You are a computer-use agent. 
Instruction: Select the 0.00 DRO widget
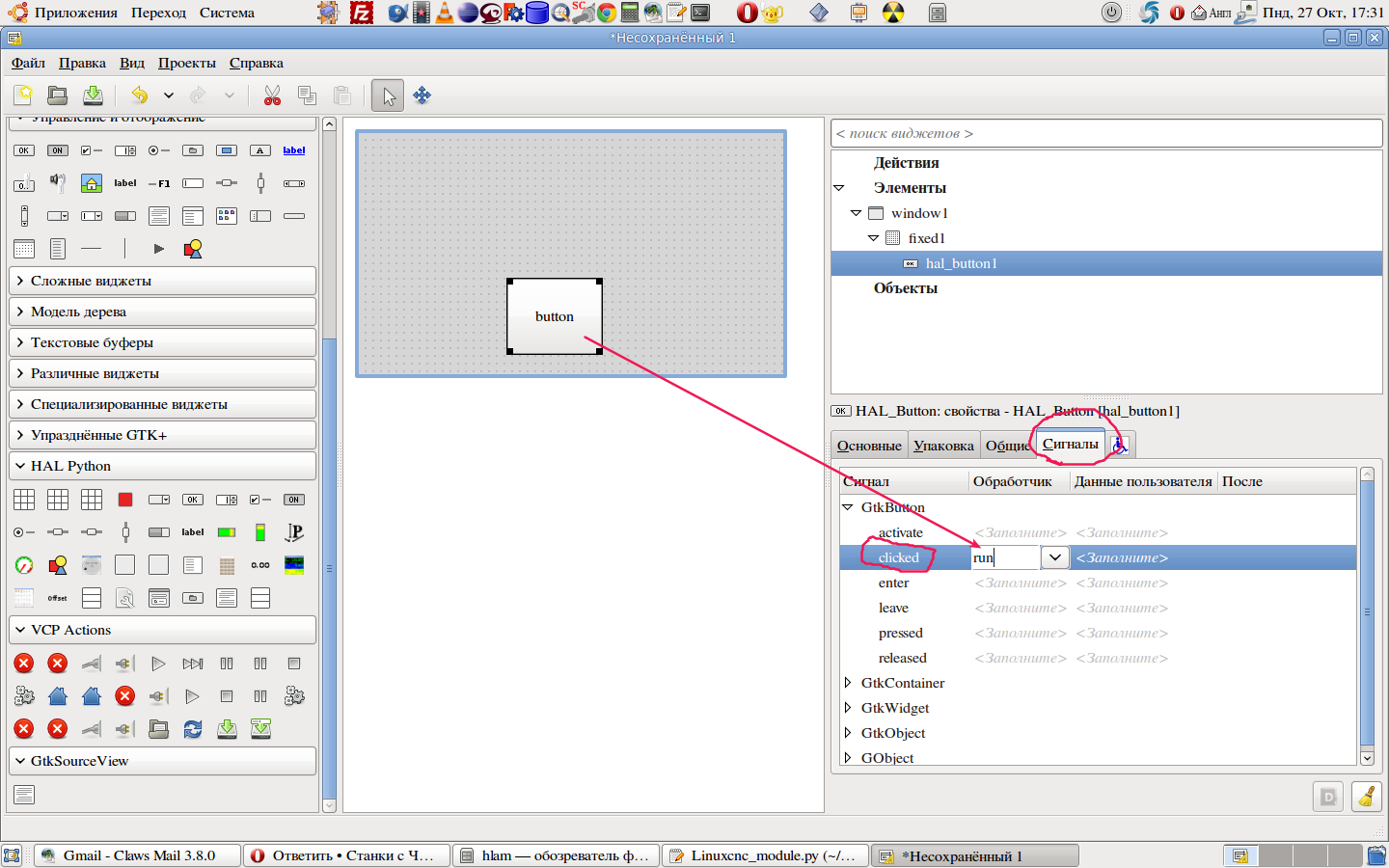[x=260, y=565]
